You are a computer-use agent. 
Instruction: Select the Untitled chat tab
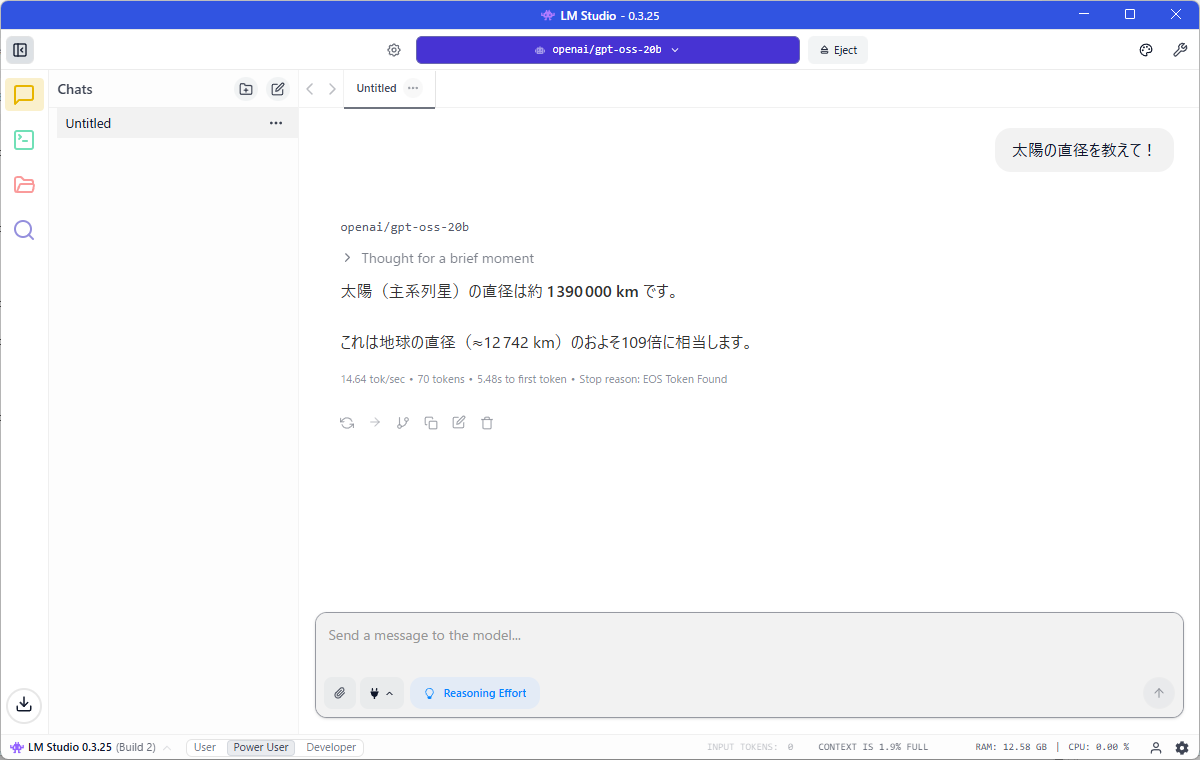coord(377,88)
